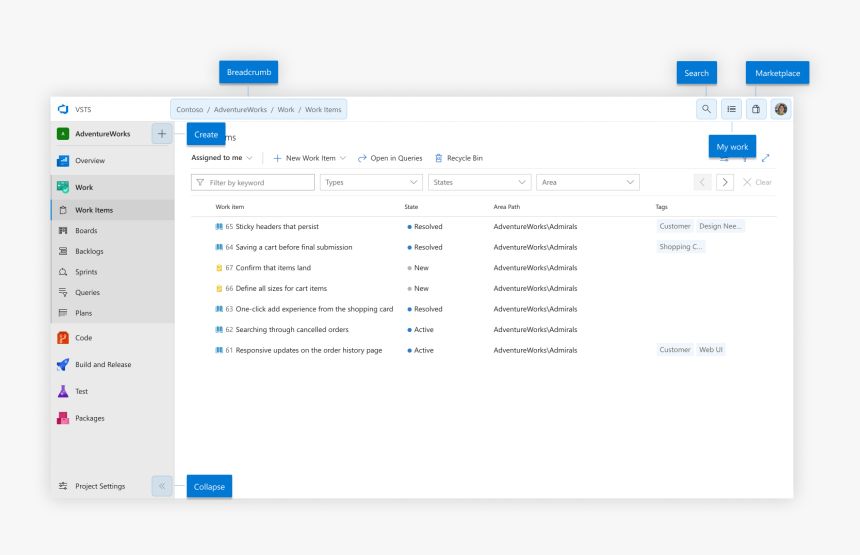Click Shopping C... tag
Screen dimensions: 860x555
click(681, 247)
